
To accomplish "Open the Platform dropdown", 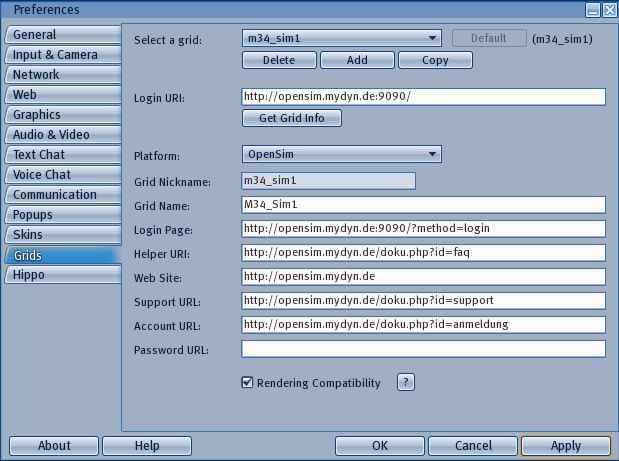I will (x=342, y=155).
